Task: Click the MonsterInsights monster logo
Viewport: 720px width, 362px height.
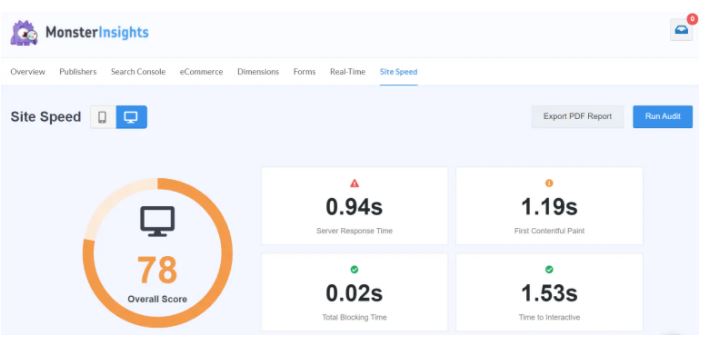Action: (x=24, y=33)
